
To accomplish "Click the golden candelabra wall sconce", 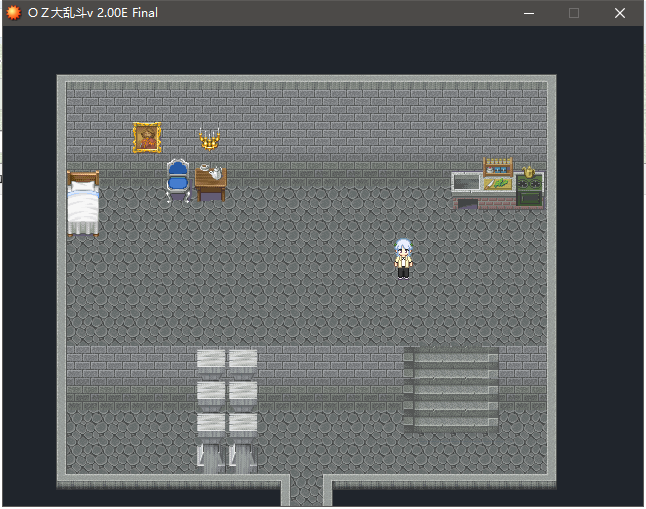I will tap(210, 139).
